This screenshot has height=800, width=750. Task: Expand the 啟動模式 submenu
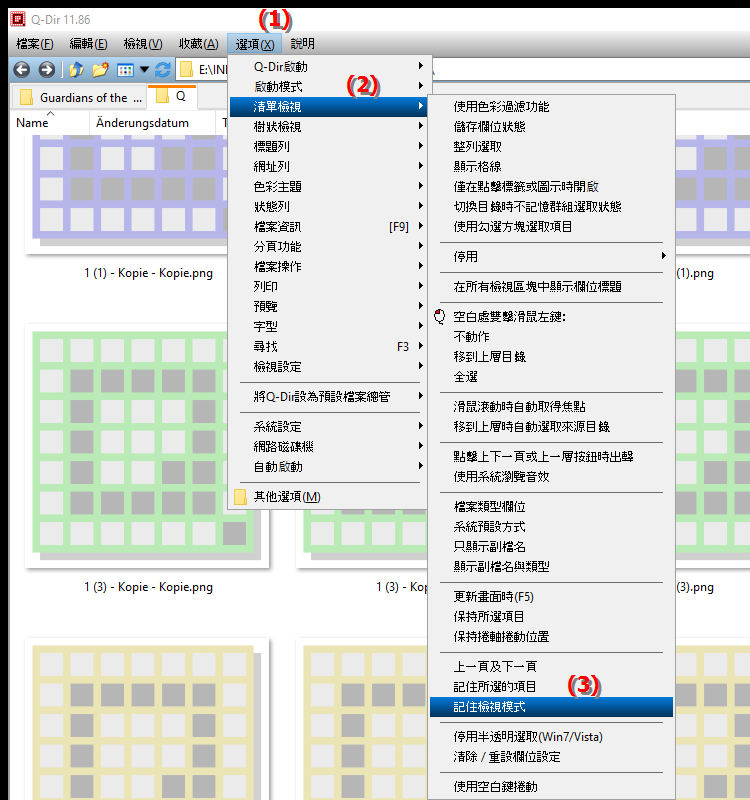tap(328, 86)
